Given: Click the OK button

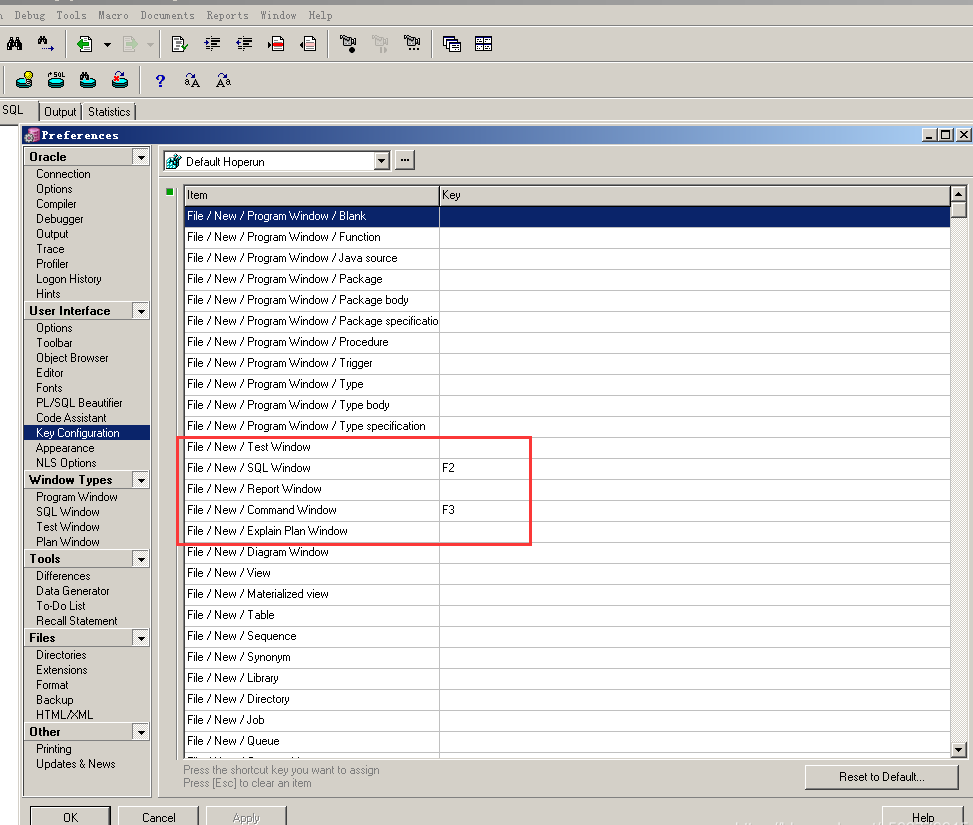Looking at the screenshot, I should [70, 817].
